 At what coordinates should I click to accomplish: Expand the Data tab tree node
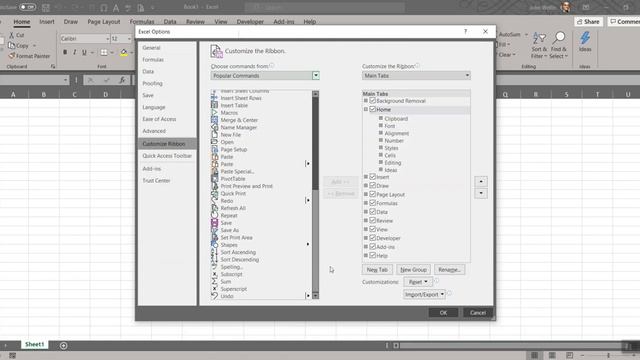click(x=366, y=212)
